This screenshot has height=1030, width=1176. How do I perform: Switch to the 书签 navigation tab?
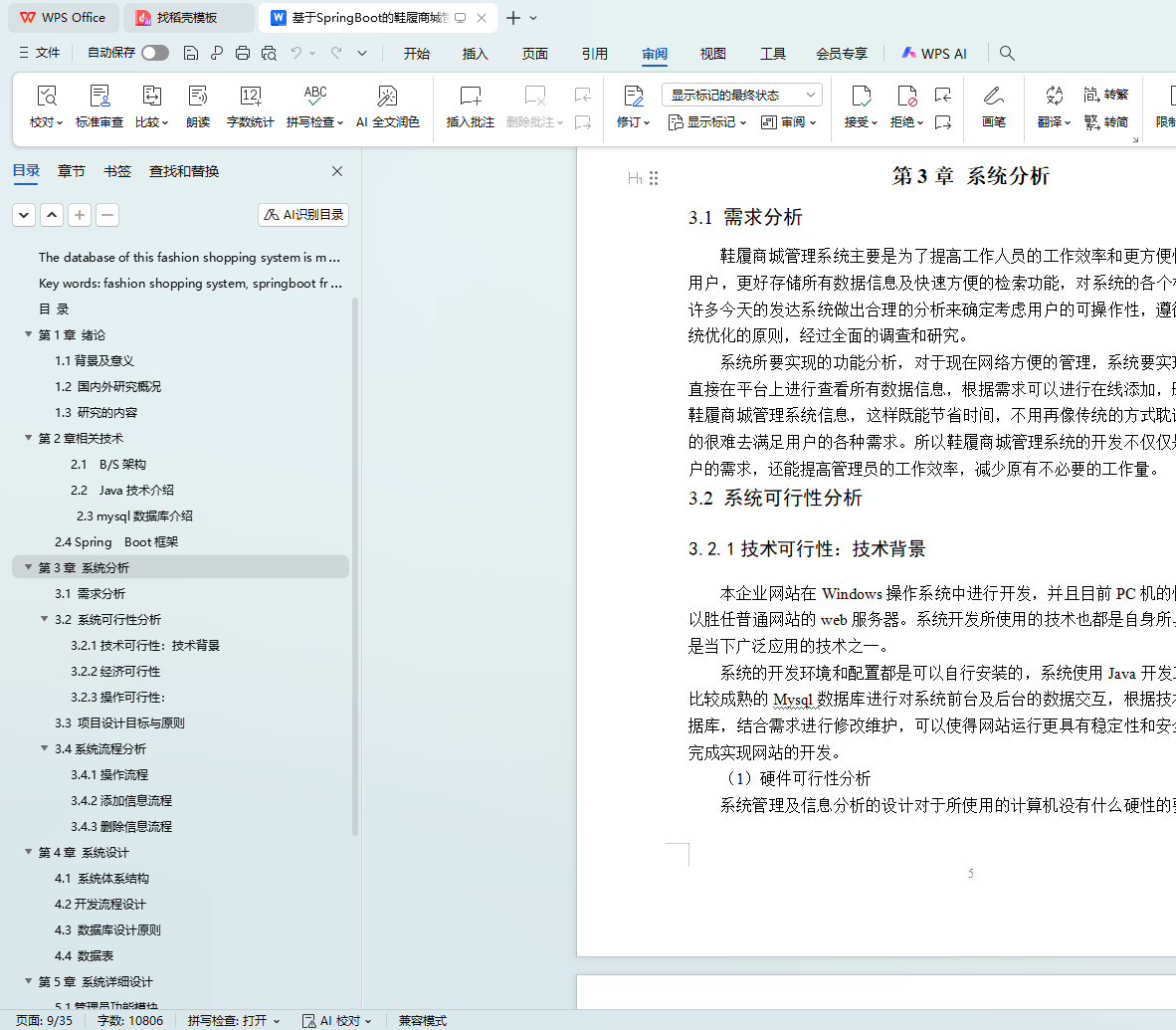[117, 171]
